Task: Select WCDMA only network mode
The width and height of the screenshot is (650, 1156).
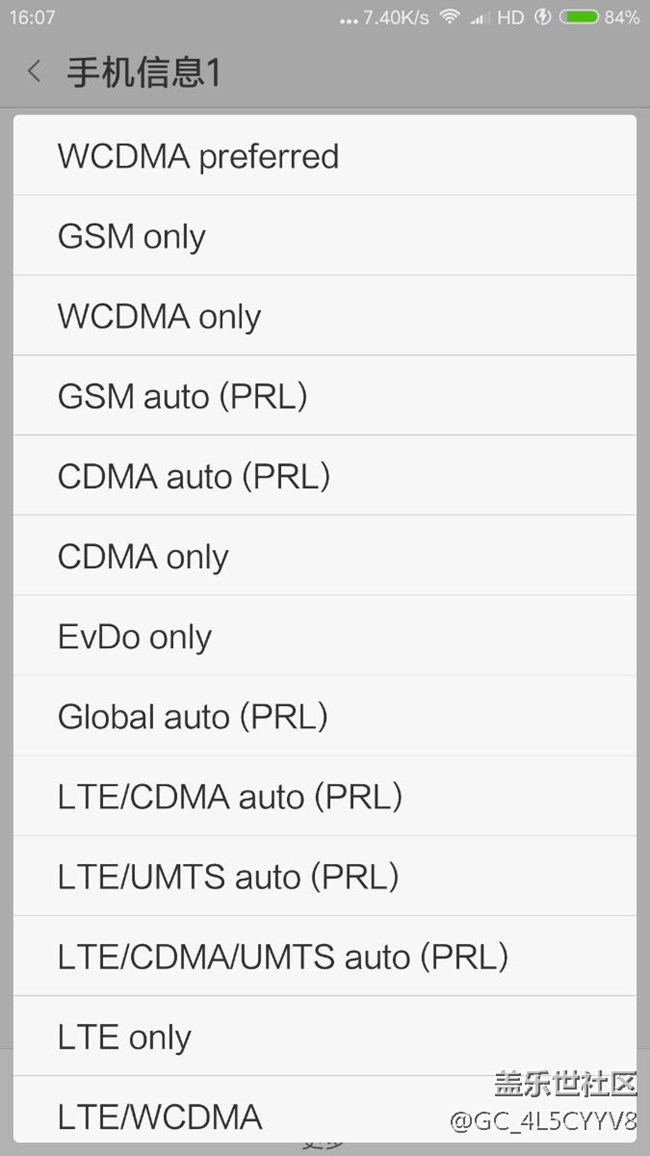Action: point(159,316)
